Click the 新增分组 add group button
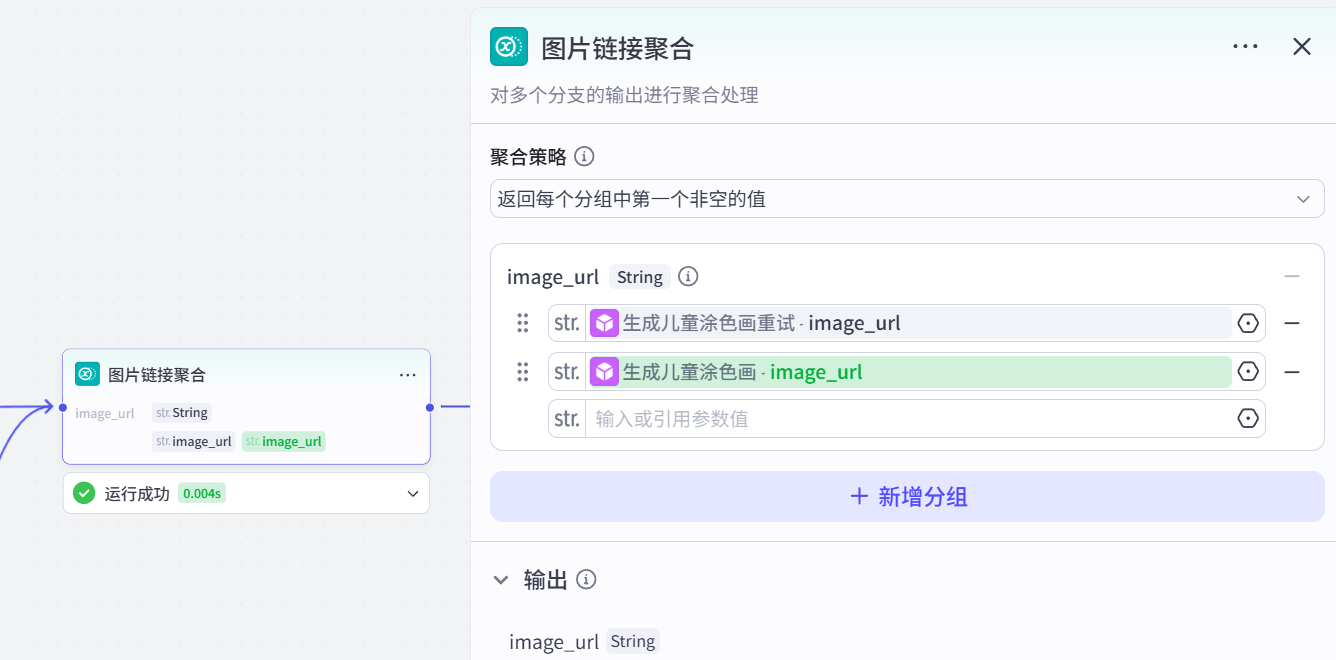The height and width of the screenshot is (660, 1336). click(907, 496)
